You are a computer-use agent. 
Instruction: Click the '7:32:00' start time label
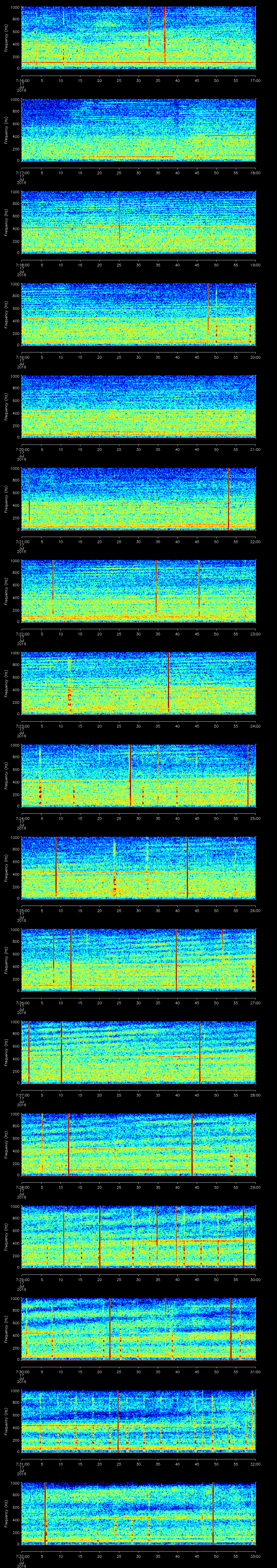pos(22,1556)
